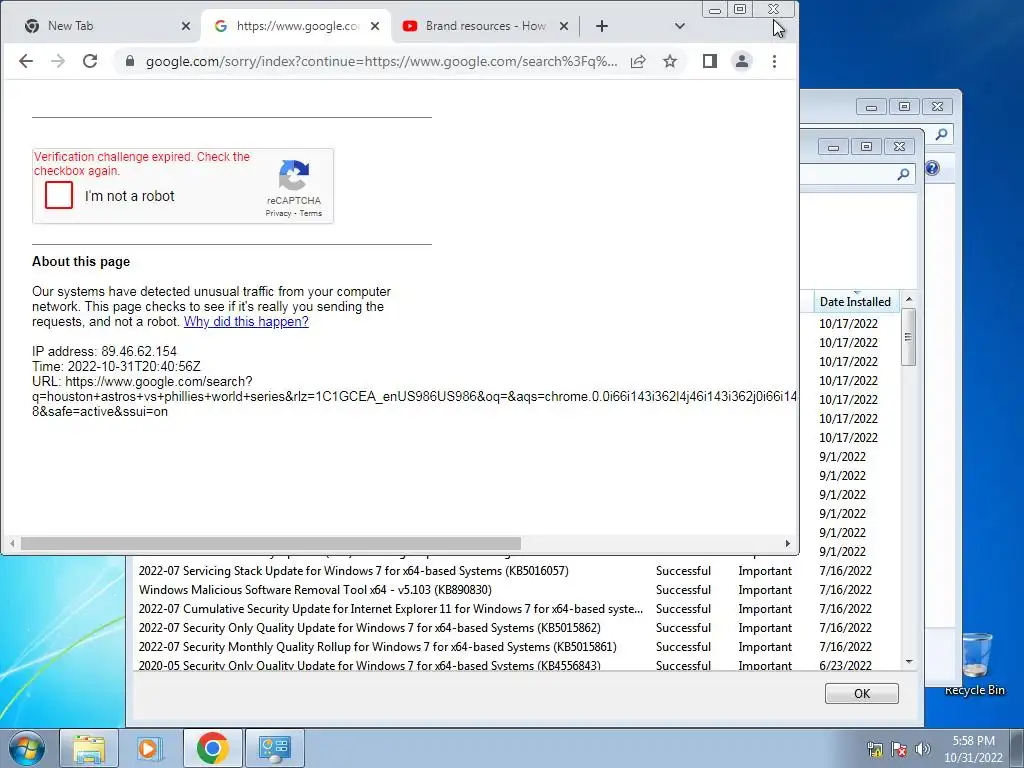The image size is (1024, 768).
Task: Maximize the update history window
Action: point(867,147)
